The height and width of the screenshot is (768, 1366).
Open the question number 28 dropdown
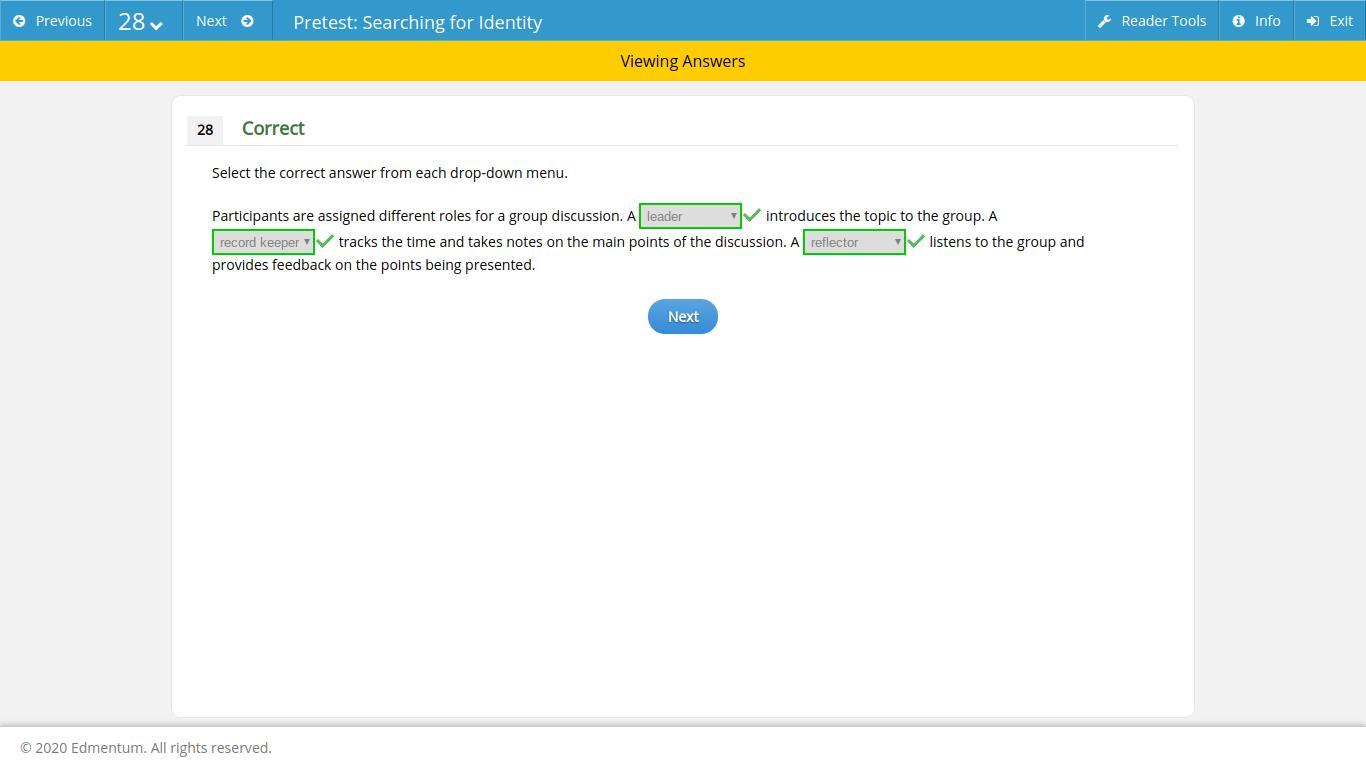[143, 21]
